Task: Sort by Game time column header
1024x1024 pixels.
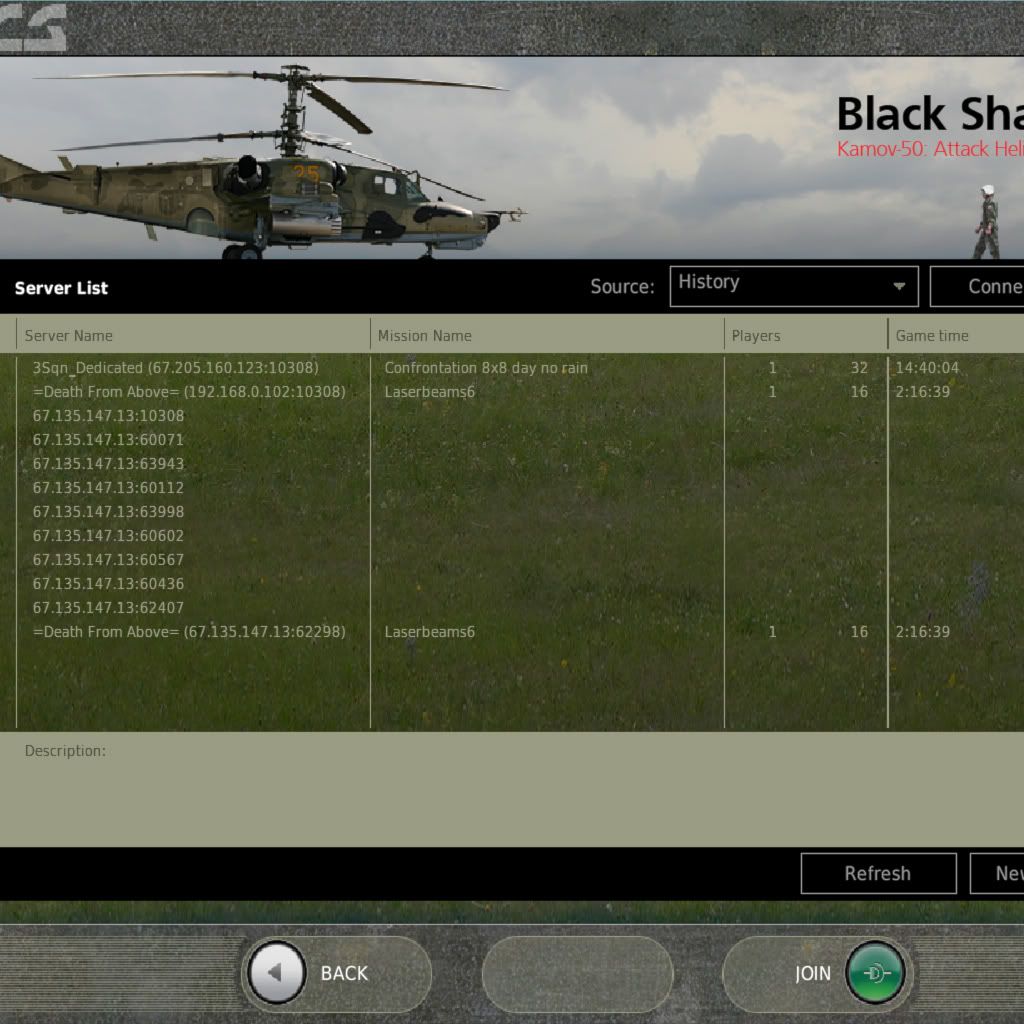Action: click(x=932, y=336)
